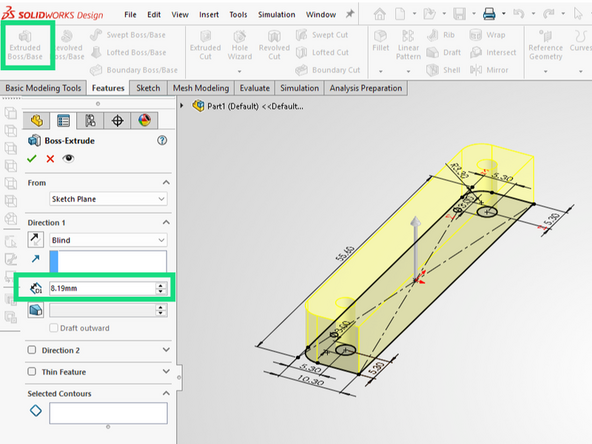Open the From Sketch Plane dropdown
The width and height of the screenshot is (592, 444).
click(x=108, y=199)
